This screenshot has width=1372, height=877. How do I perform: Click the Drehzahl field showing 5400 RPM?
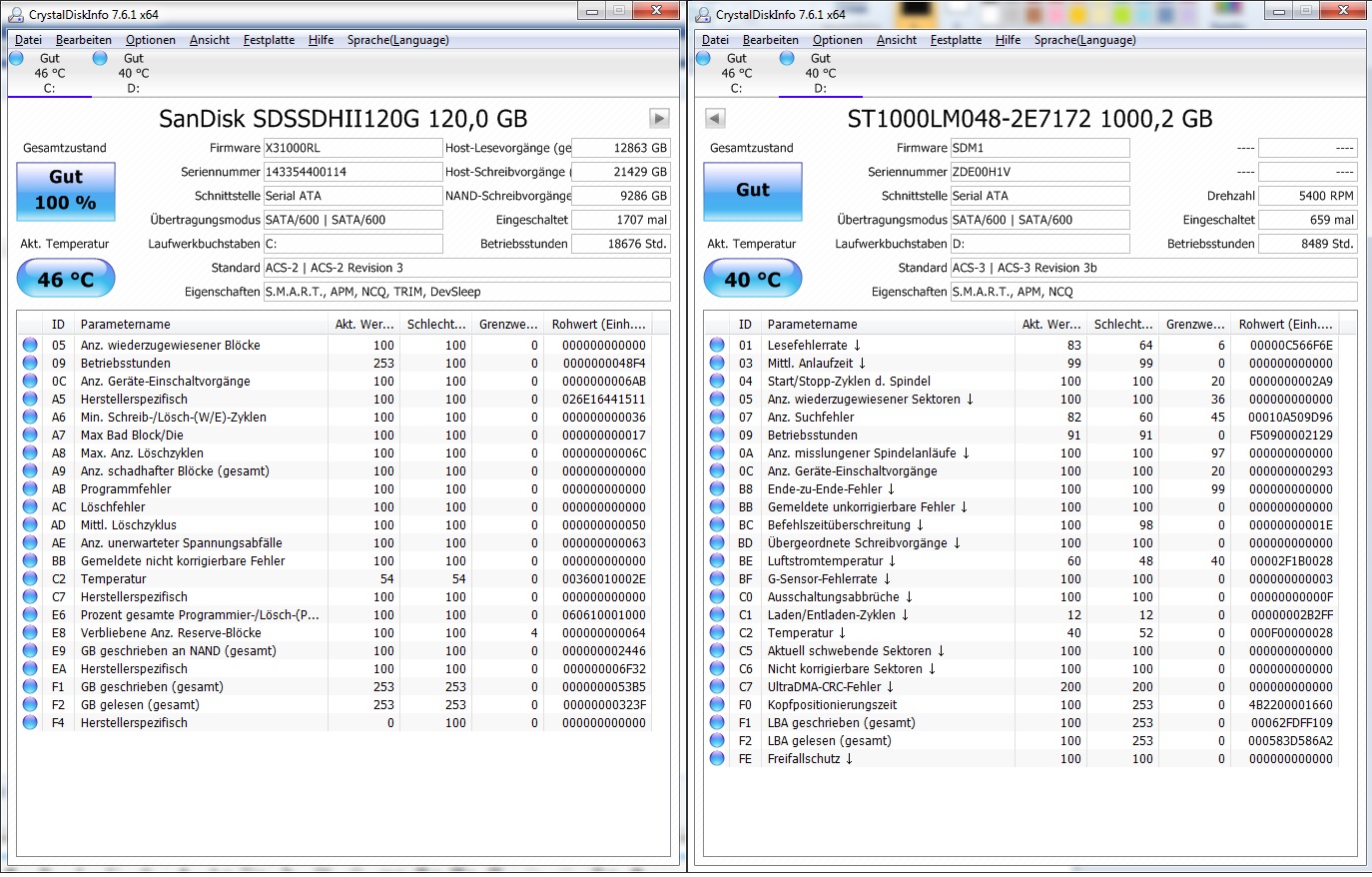[1308, 196]
